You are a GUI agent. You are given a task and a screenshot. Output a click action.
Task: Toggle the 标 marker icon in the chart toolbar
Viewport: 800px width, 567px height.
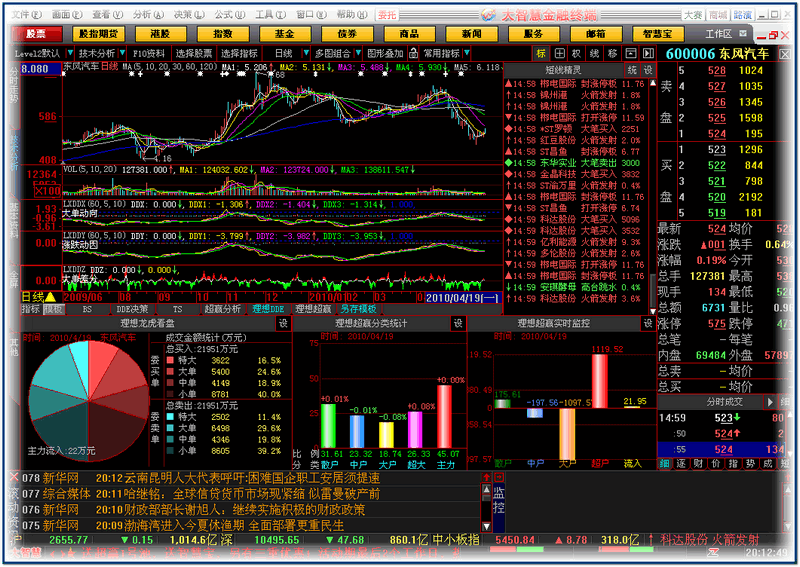[541, 53]
